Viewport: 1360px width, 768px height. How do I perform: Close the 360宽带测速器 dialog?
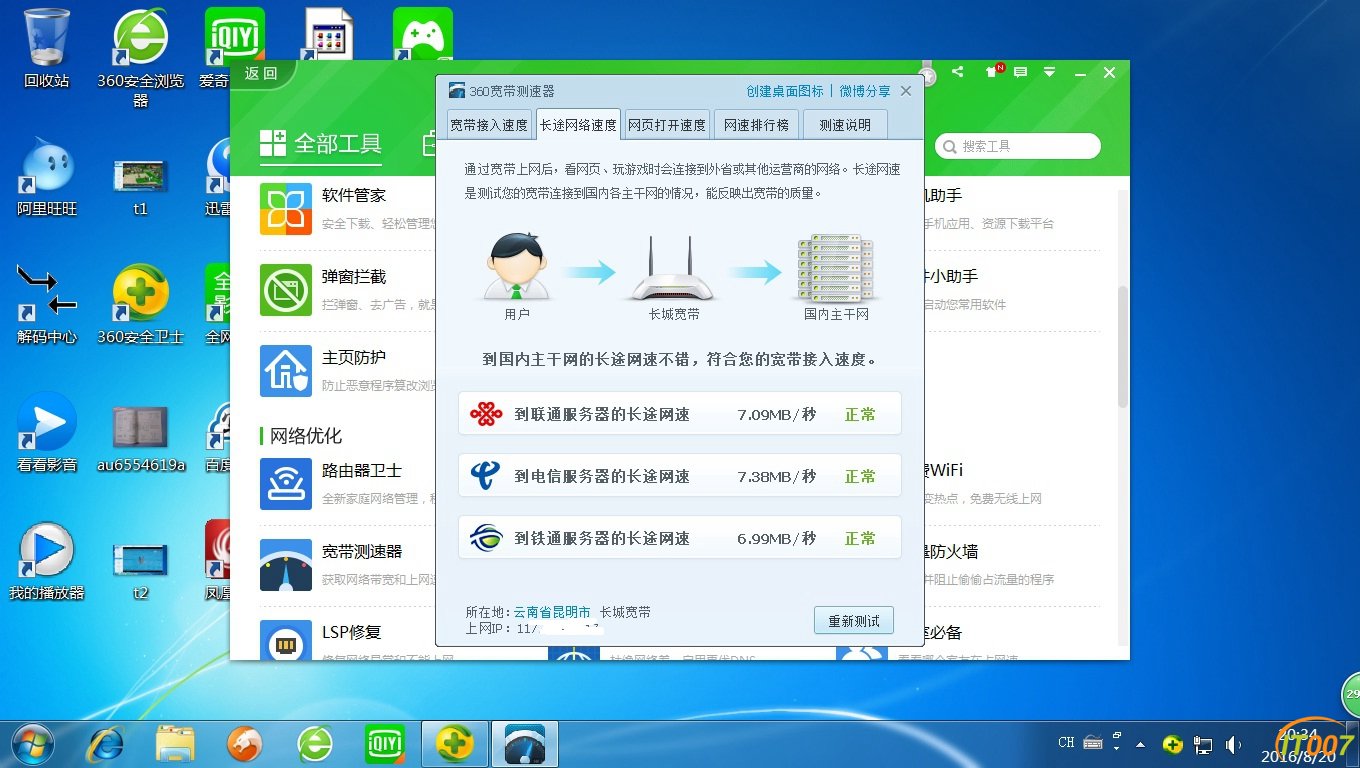pyautogui.click(x=906, y=91)
